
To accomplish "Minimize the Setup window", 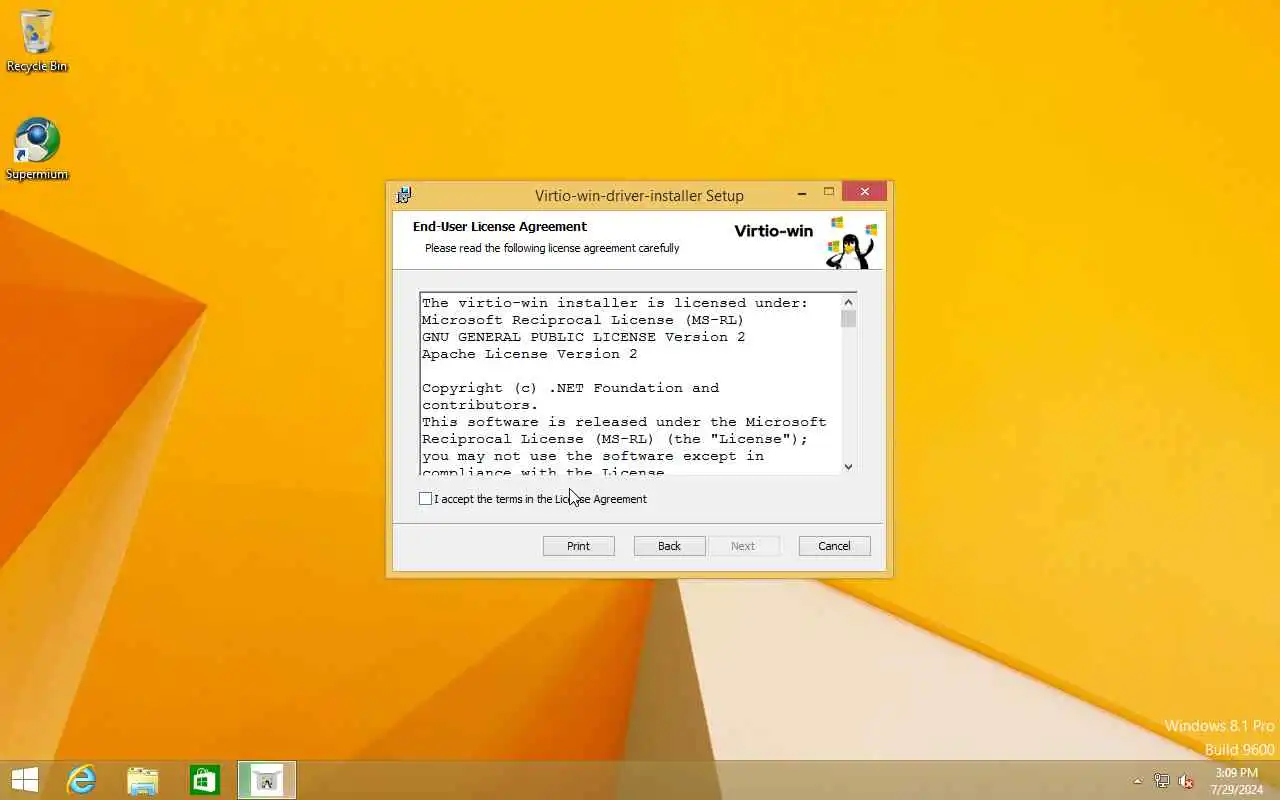I will [x=802, y=192].
